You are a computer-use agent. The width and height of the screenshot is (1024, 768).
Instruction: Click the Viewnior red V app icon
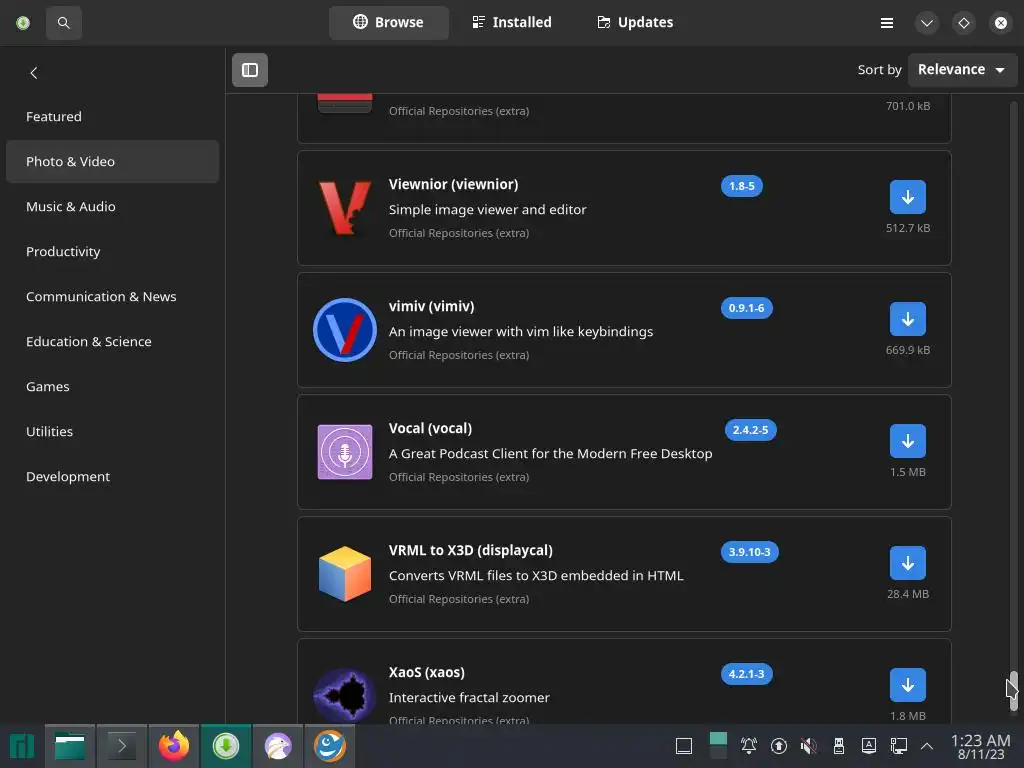coord(345,208)
